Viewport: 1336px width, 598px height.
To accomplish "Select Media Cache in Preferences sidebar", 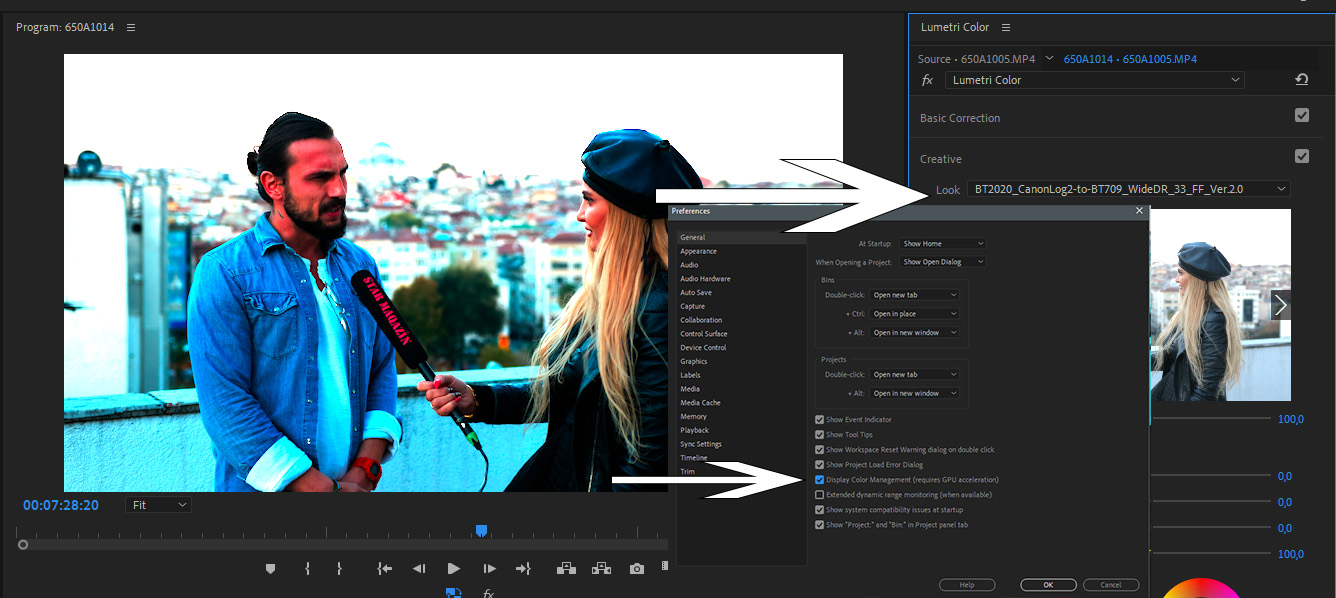I will click(x=700, y=402).
